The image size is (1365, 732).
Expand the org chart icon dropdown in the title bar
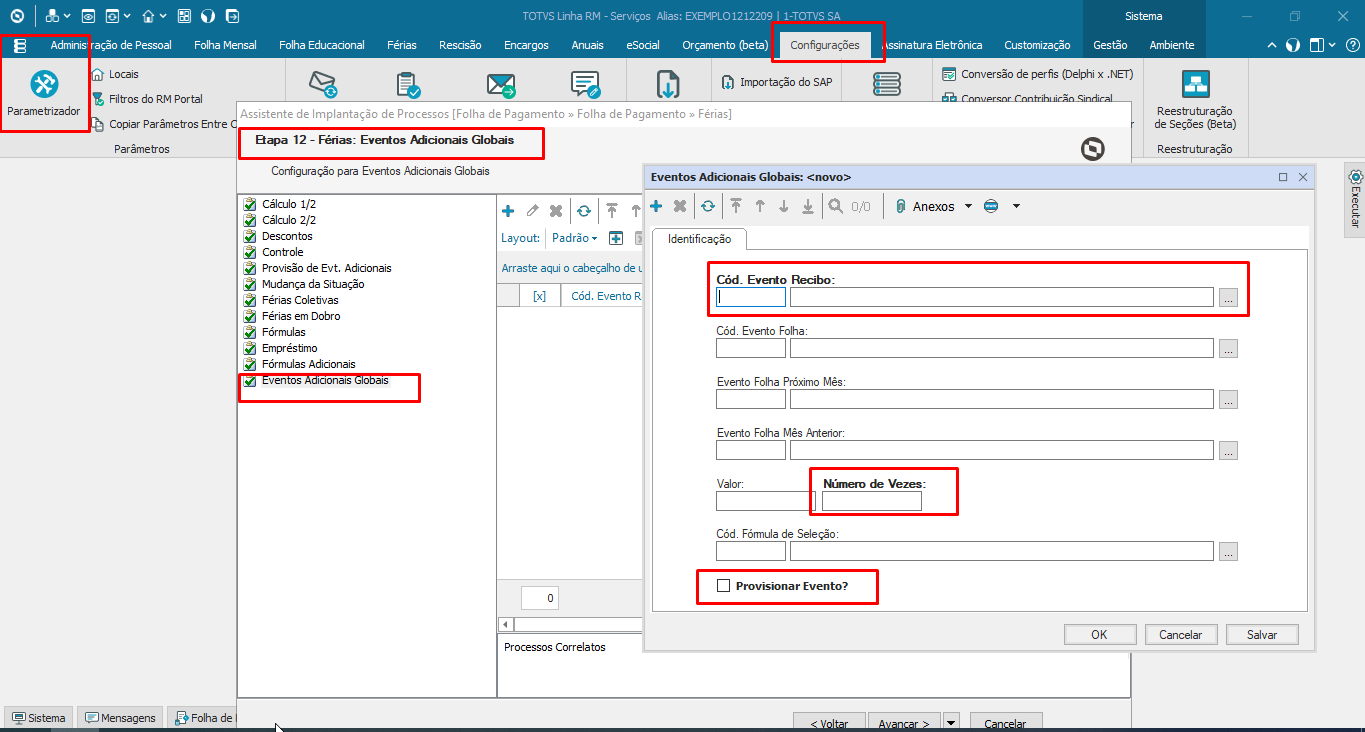pyautogui.click(x=67, y=16)
